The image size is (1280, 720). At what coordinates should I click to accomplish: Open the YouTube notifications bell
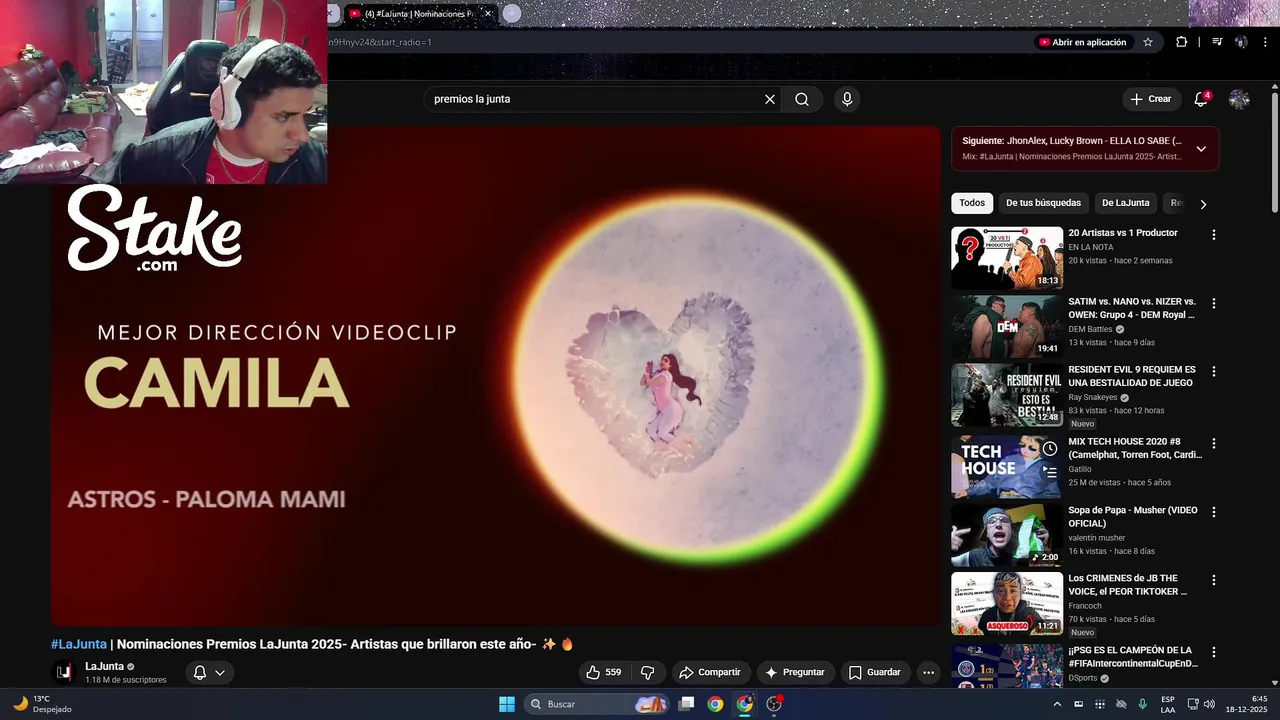coord(1201,99)
